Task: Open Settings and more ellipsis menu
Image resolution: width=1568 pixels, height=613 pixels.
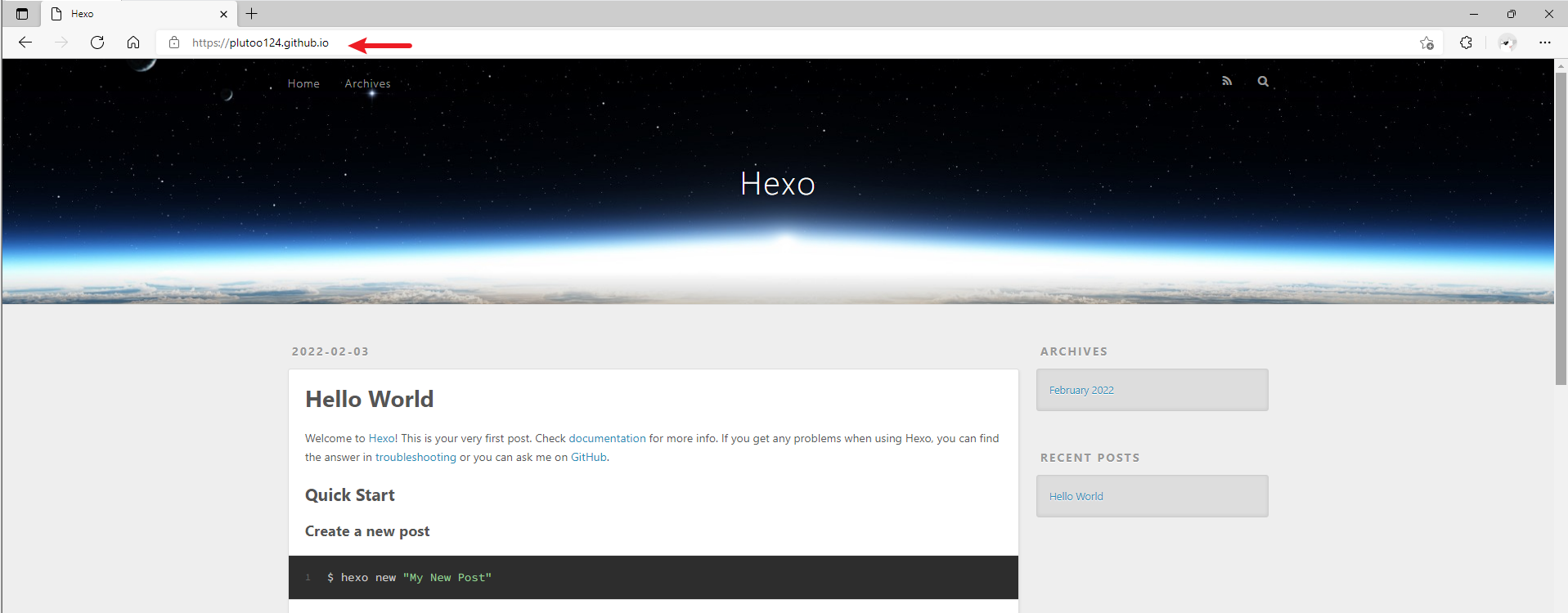Action: (1544, 43)
